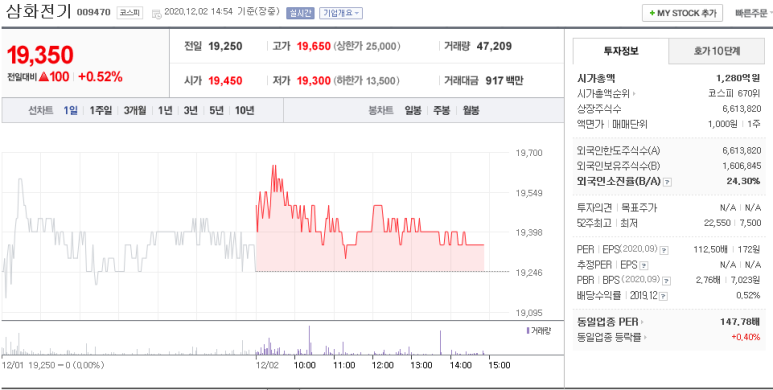Click the help icon next to 배당수익률 2019.12
773x390 pixels.
(664, 296)
